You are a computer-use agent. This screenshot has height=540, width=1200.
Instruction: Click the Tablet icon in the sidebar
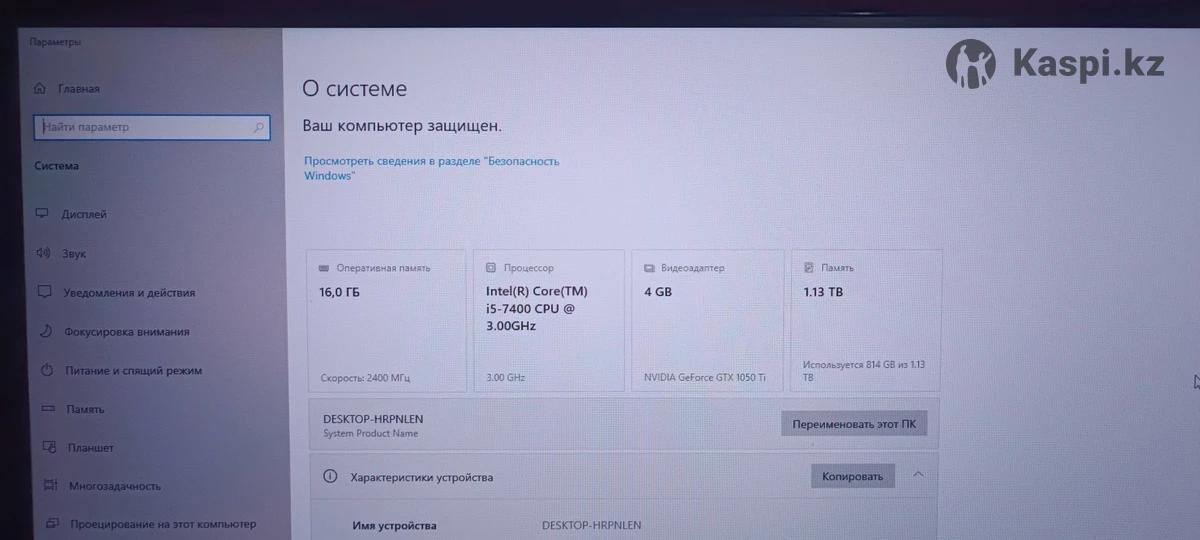[48, 448]
